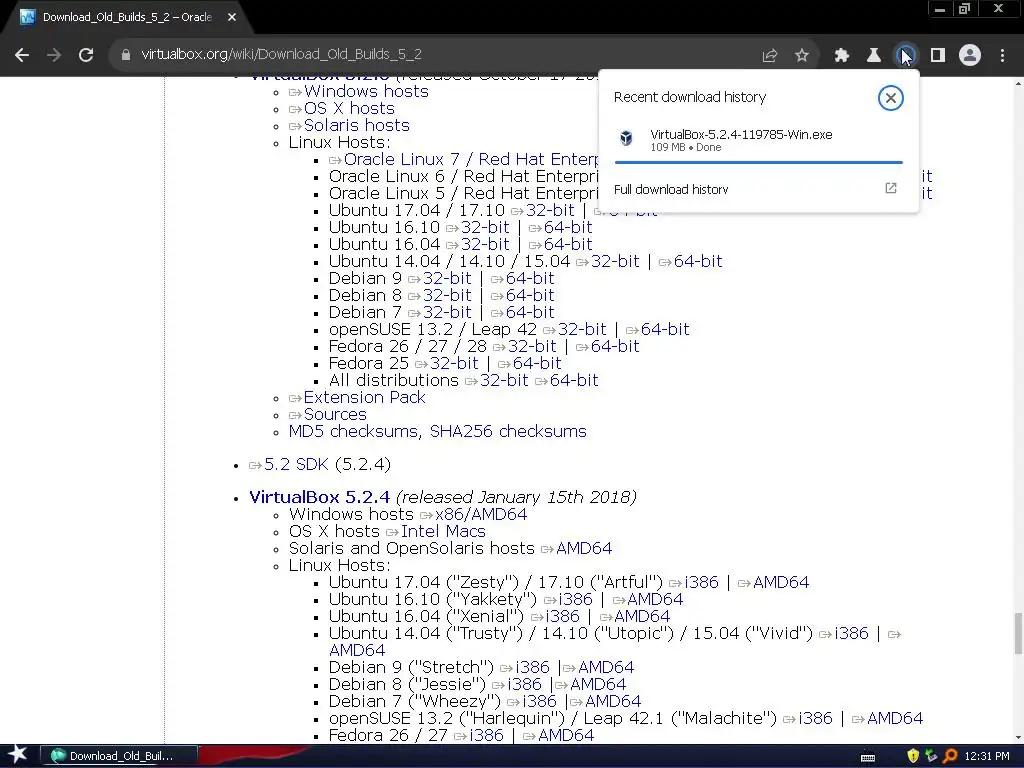
Task: Open Oracle Linux 7 / Red Hat link
Action: [470, 159]
